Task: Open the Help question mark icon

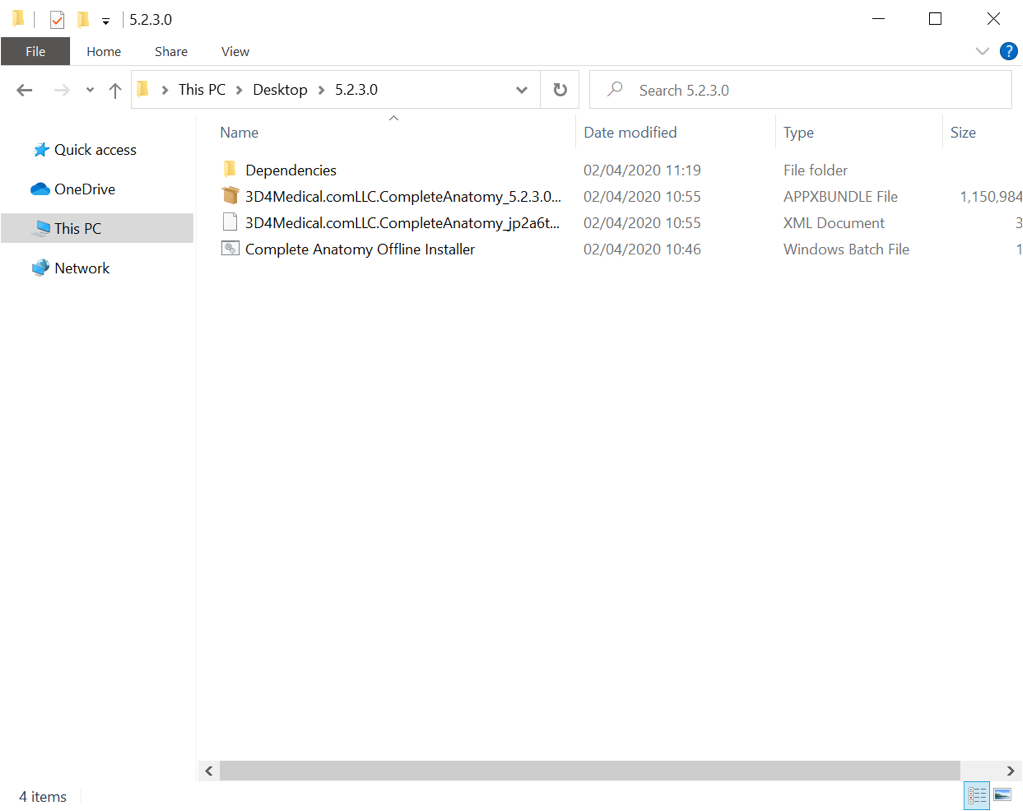Action: coord(1009,51)
